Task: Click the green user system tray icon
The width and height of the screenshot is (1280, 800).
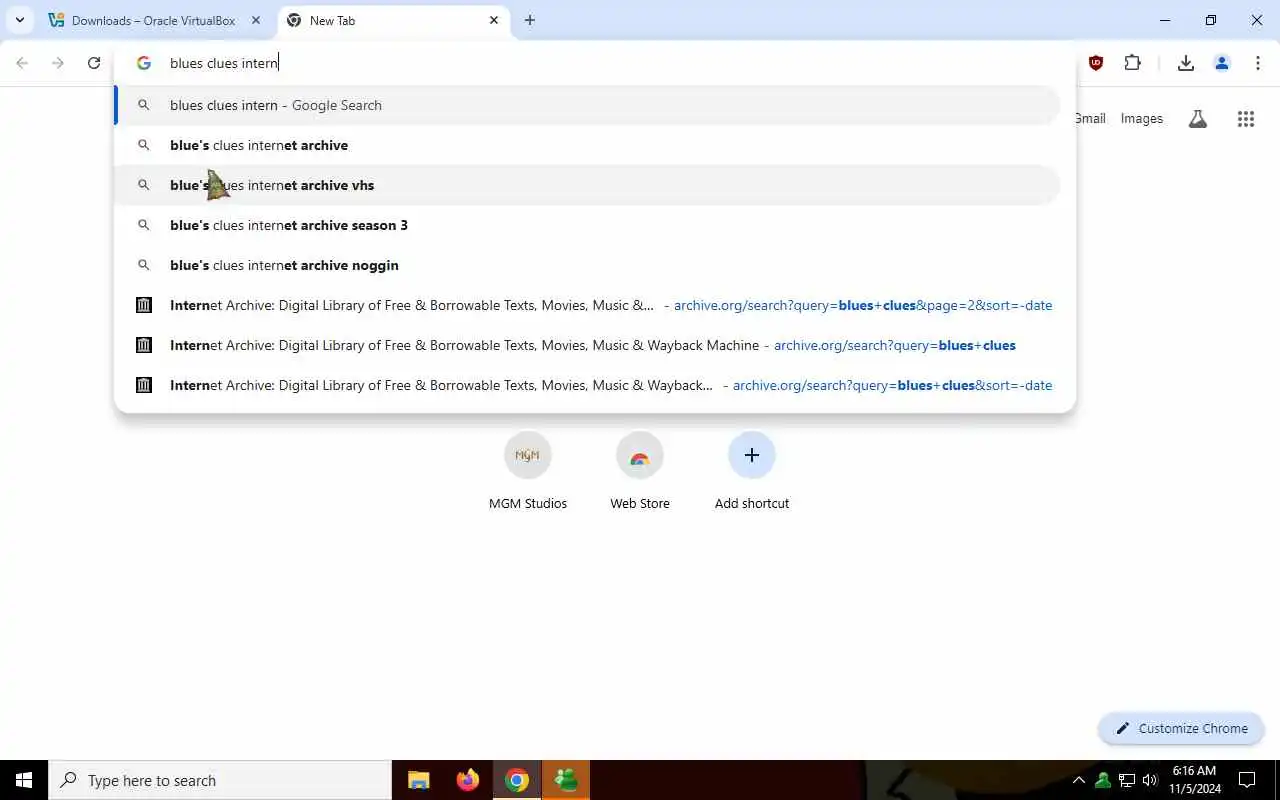Action: point(1103,780)
